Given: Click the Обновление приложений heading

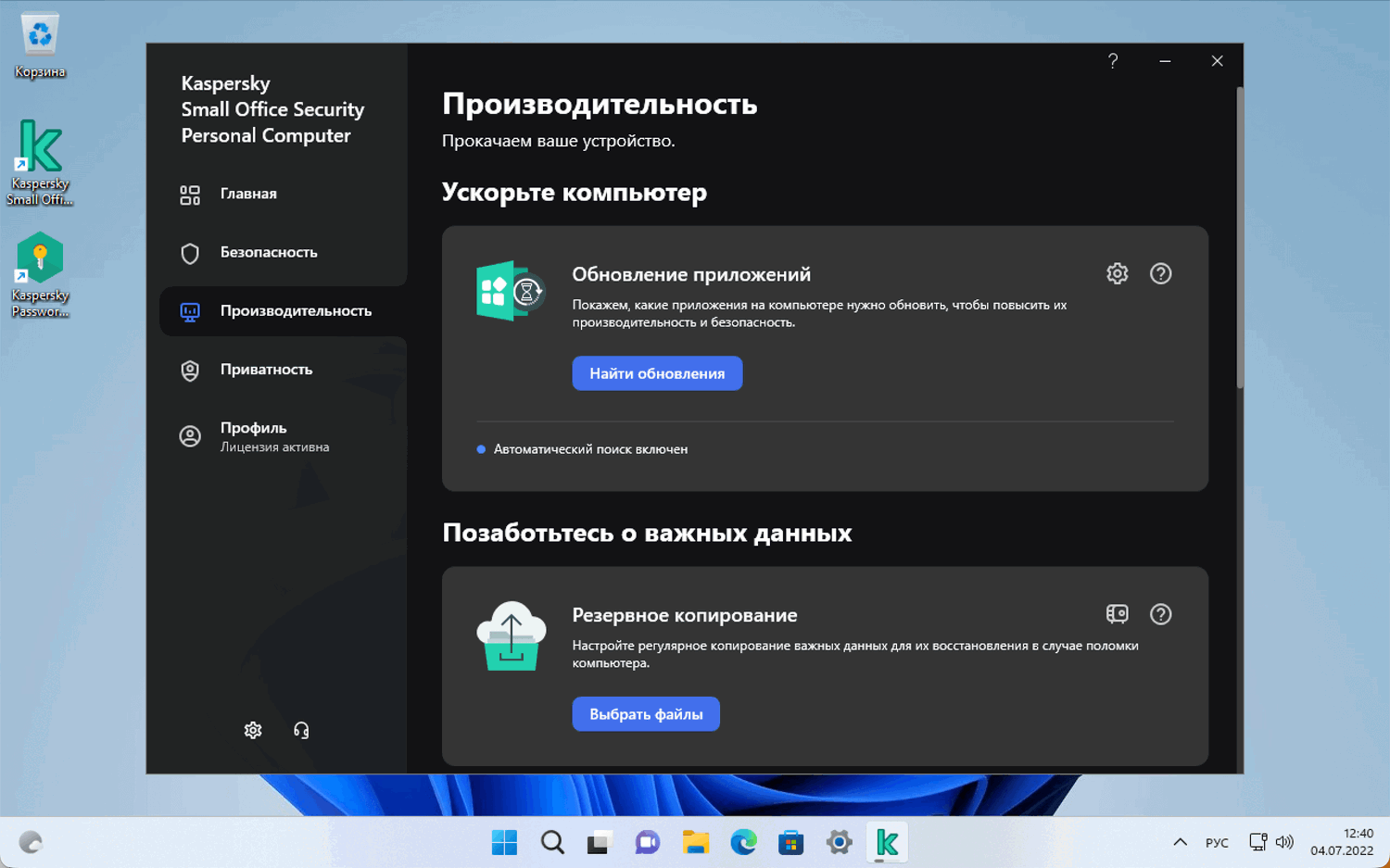Looking at the screenshot, I should tap(691, 274).
